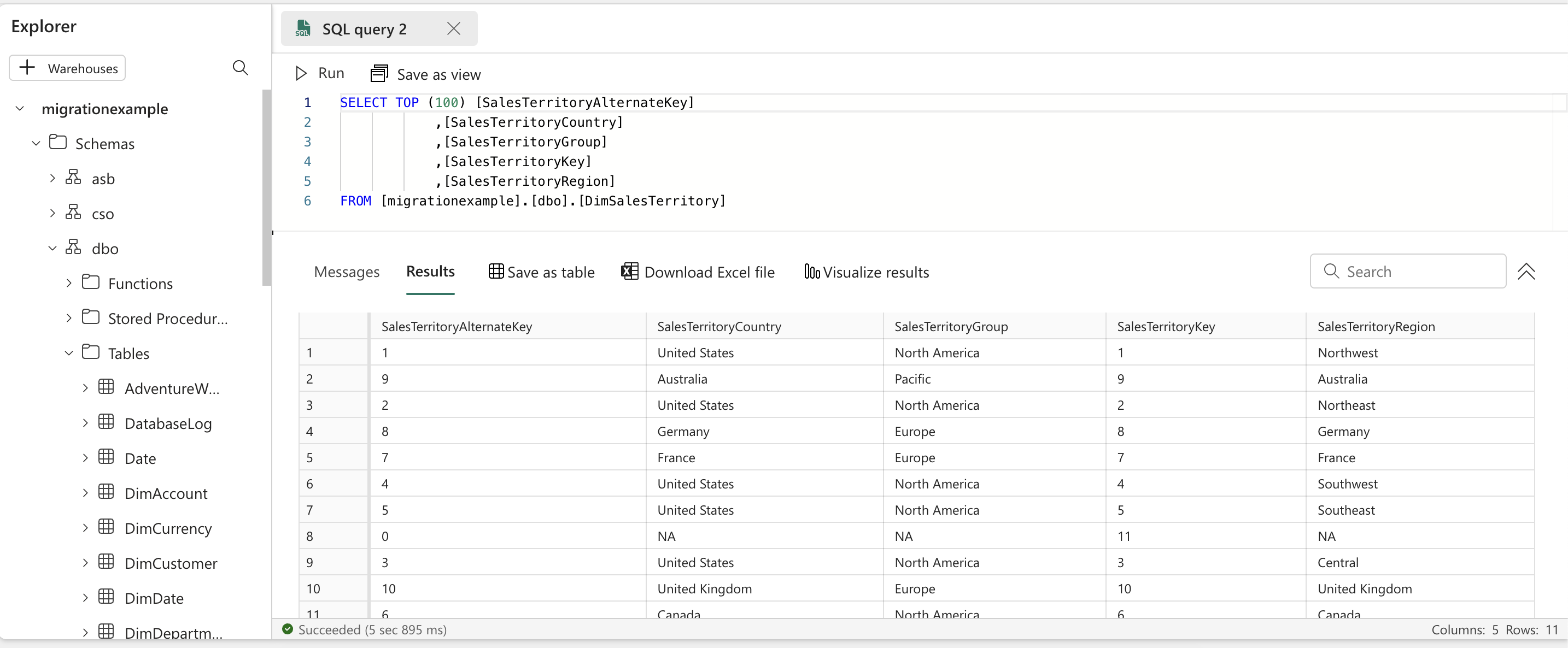Run the query using the play icon
1568x648 pixels.
301,73
